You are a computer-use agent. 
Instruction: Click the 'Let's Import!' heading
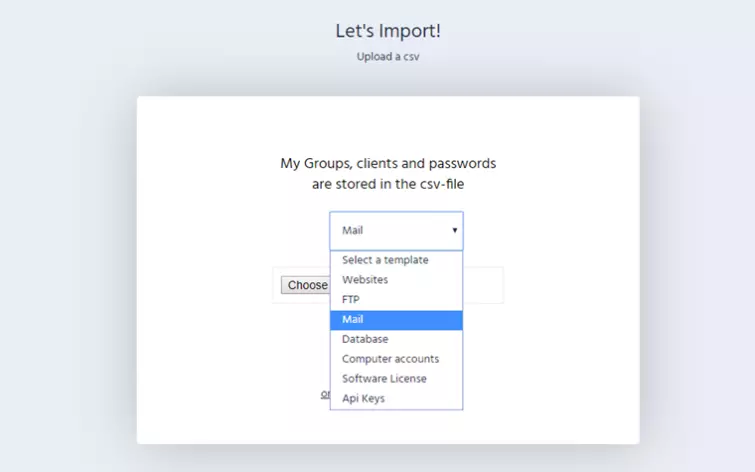(x=388, y=31)
